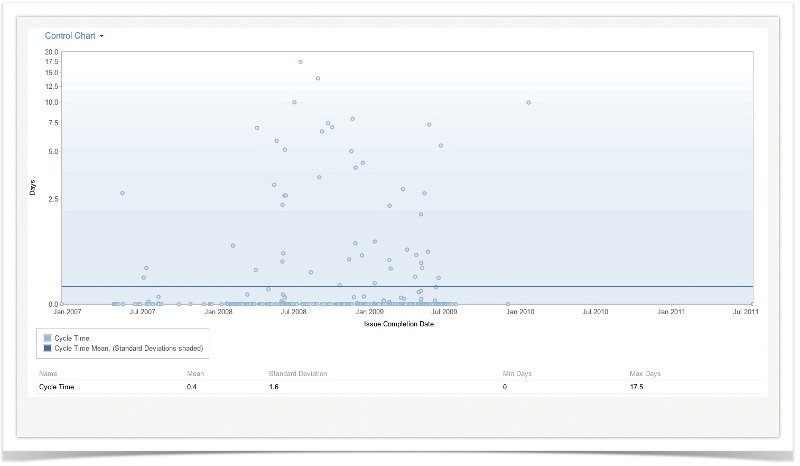Select the highest data point at 17.5 days
The width and height of the screenshot is (800, 466).
tap(300, 62)
